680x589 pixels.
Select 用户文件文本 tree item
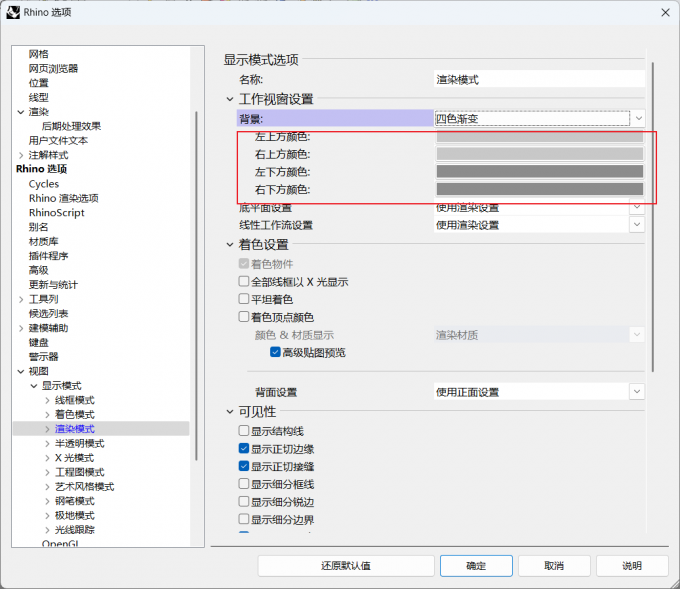[58, 141]
